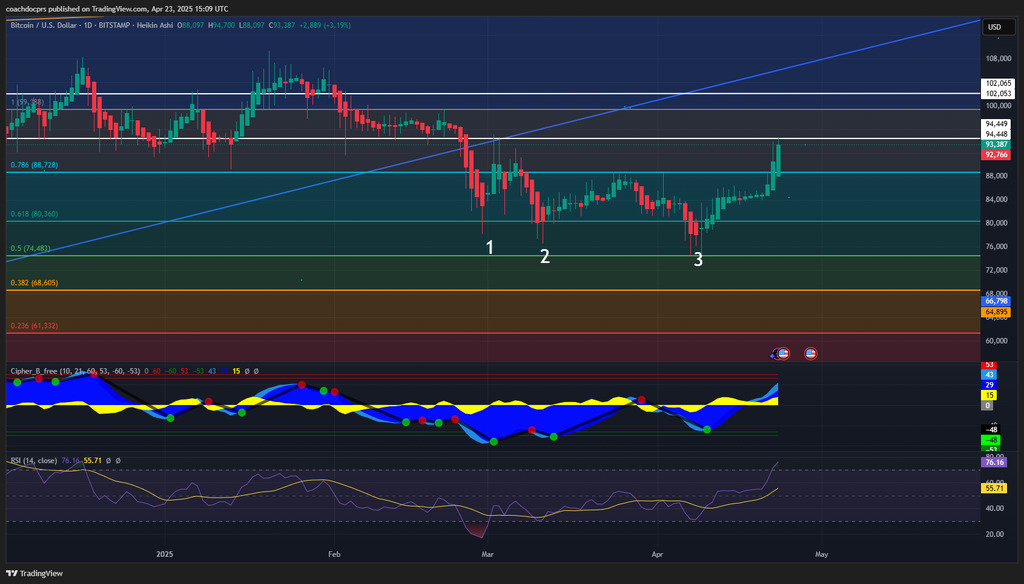
Task: Click the white annotation number 3
Action: (x=698, y=260)
